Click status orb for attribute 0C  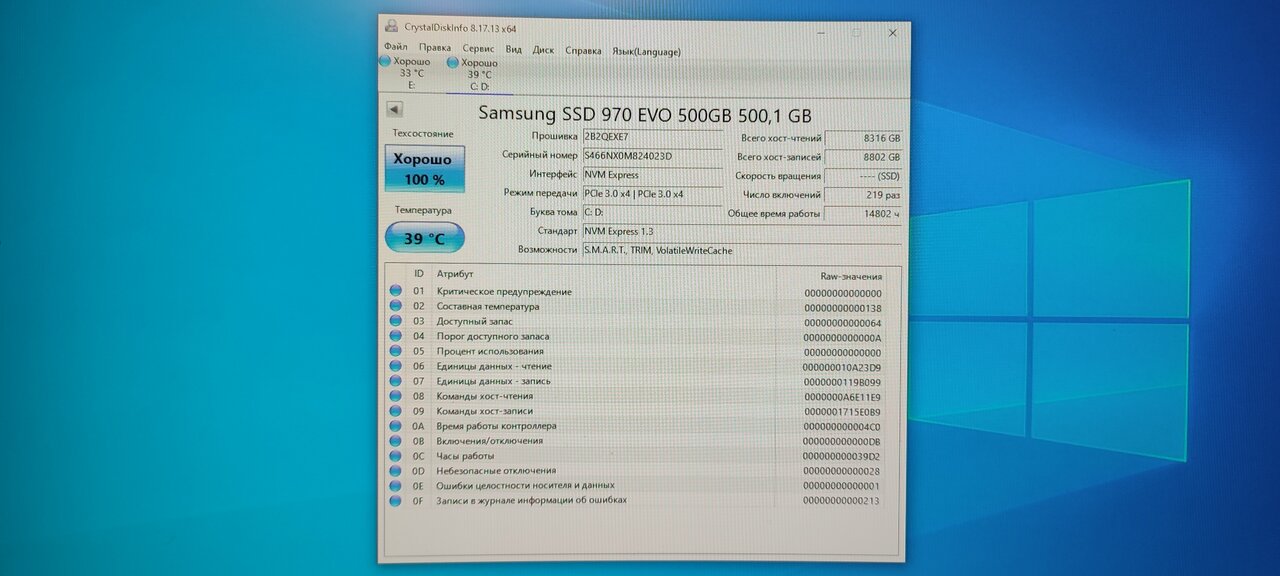point(395,456)
